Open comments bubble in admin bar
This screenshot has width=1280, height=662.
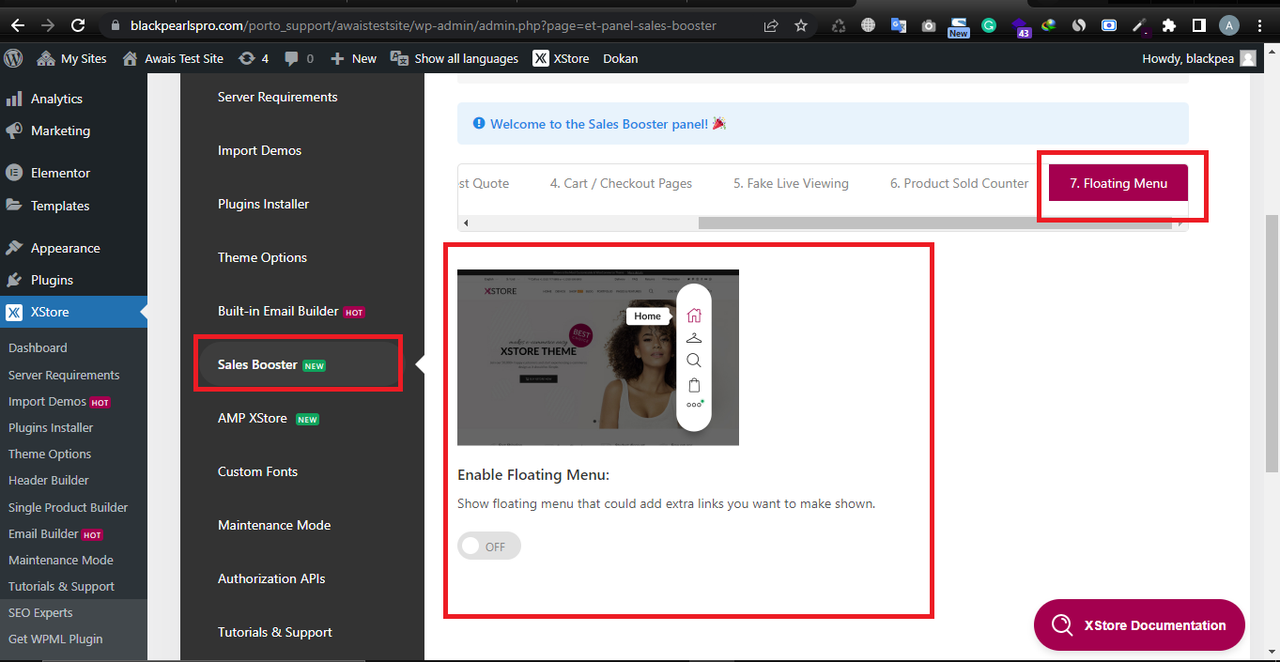tap(299, 59)
